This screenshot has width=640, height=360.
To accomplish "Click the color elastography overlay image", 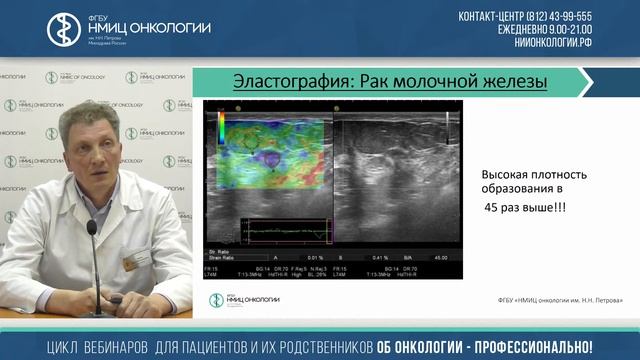I will [x=270, y=154].
